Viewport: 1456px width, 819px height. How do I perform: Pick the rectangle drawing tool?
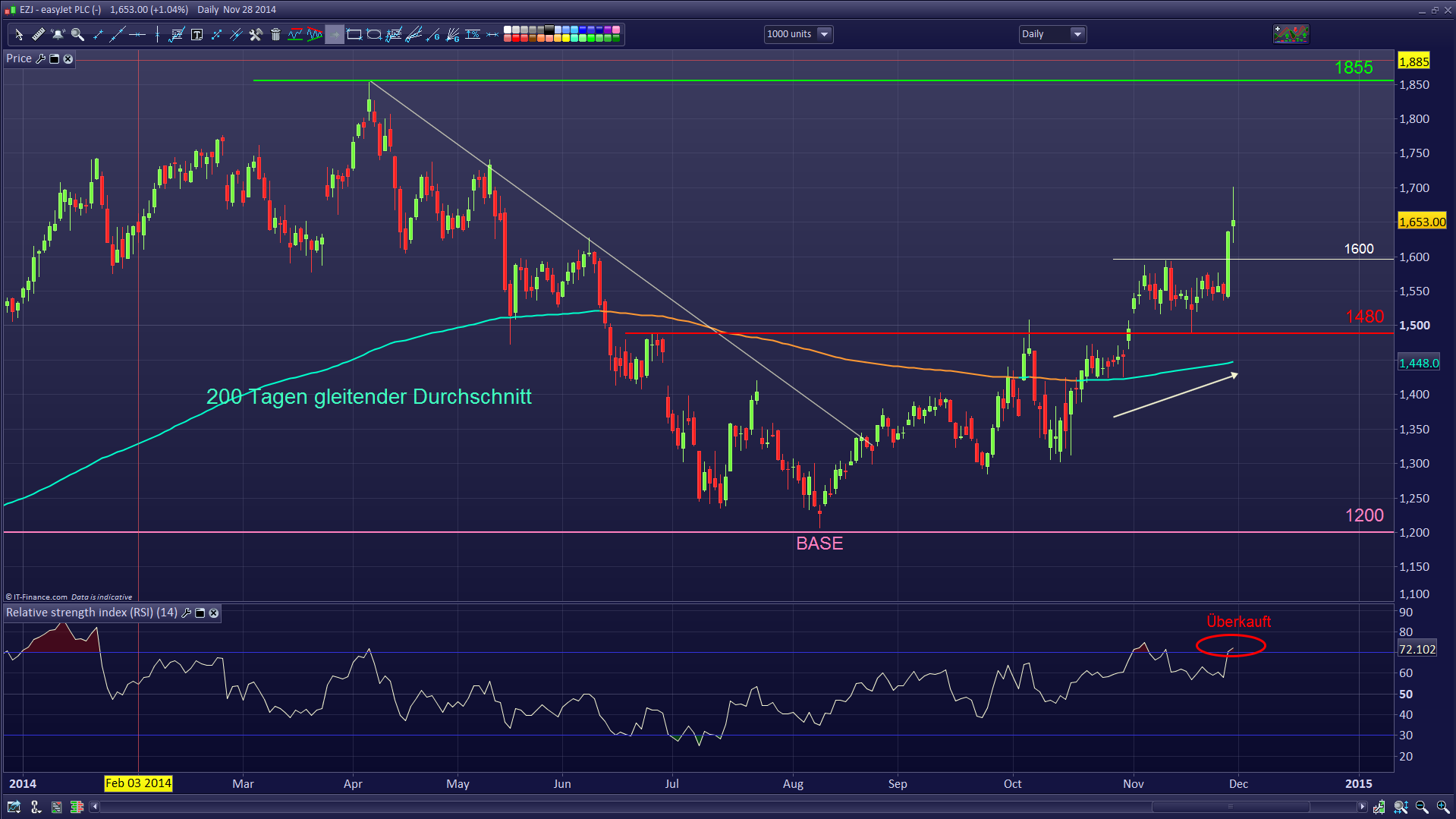[354, 34]
